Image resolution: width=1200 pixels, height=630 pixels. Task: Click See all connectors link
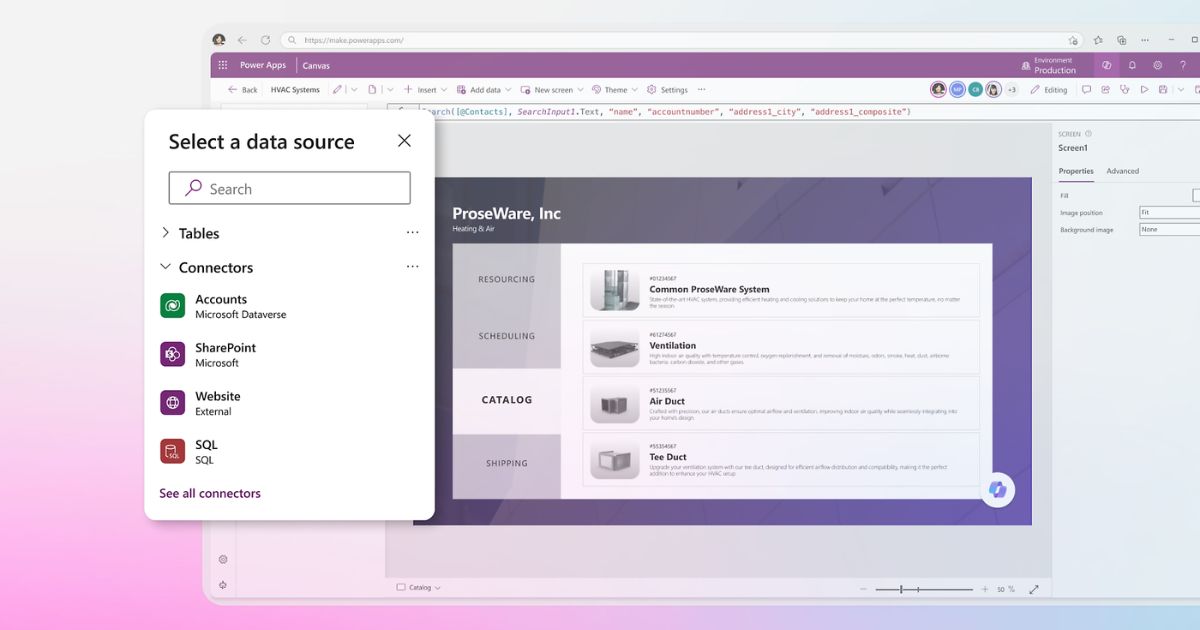(x=210, y=493)
